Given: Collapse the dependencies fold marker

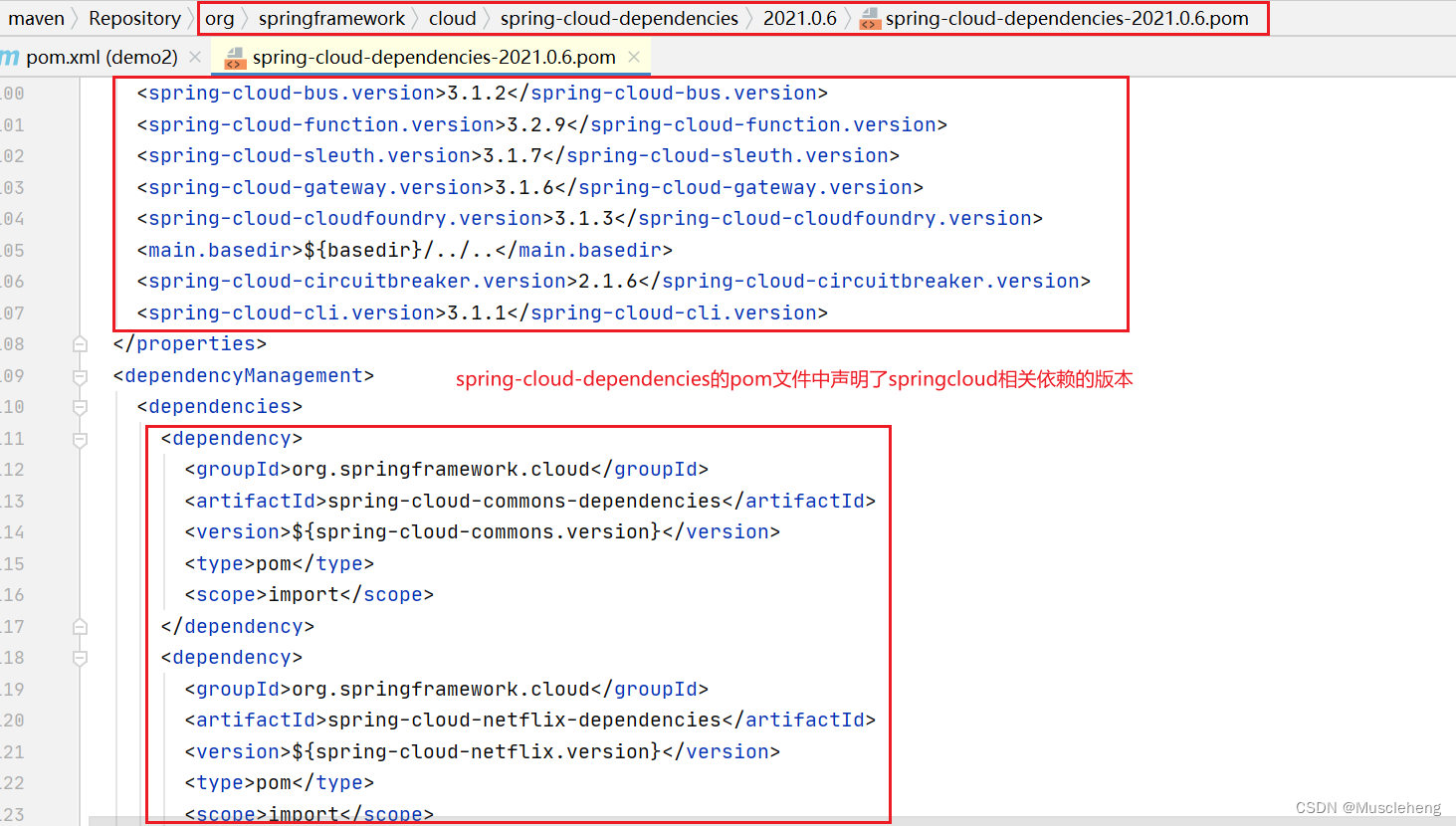Looking at the screenshot, I should point(80,407).
